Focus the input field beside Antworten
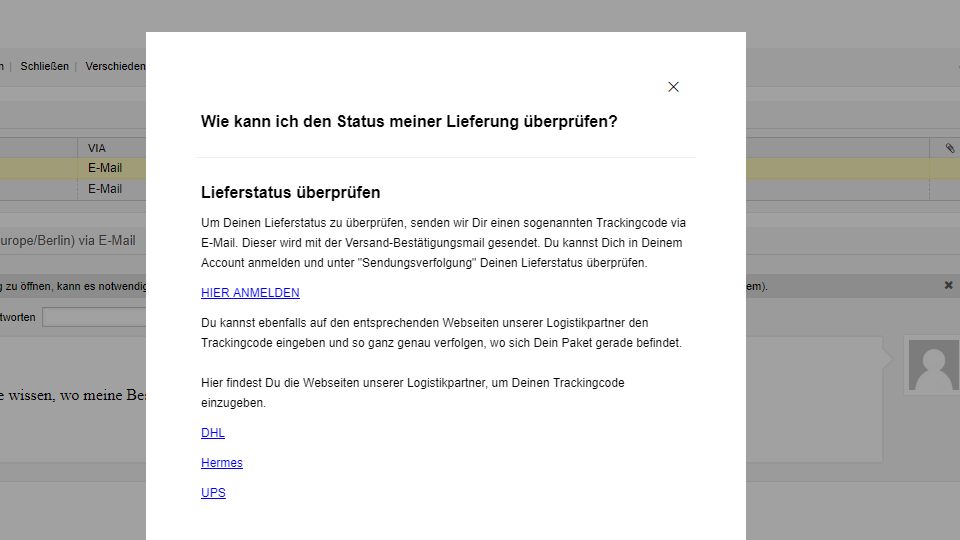Screen dimensions: 960x540 [94, 317]
